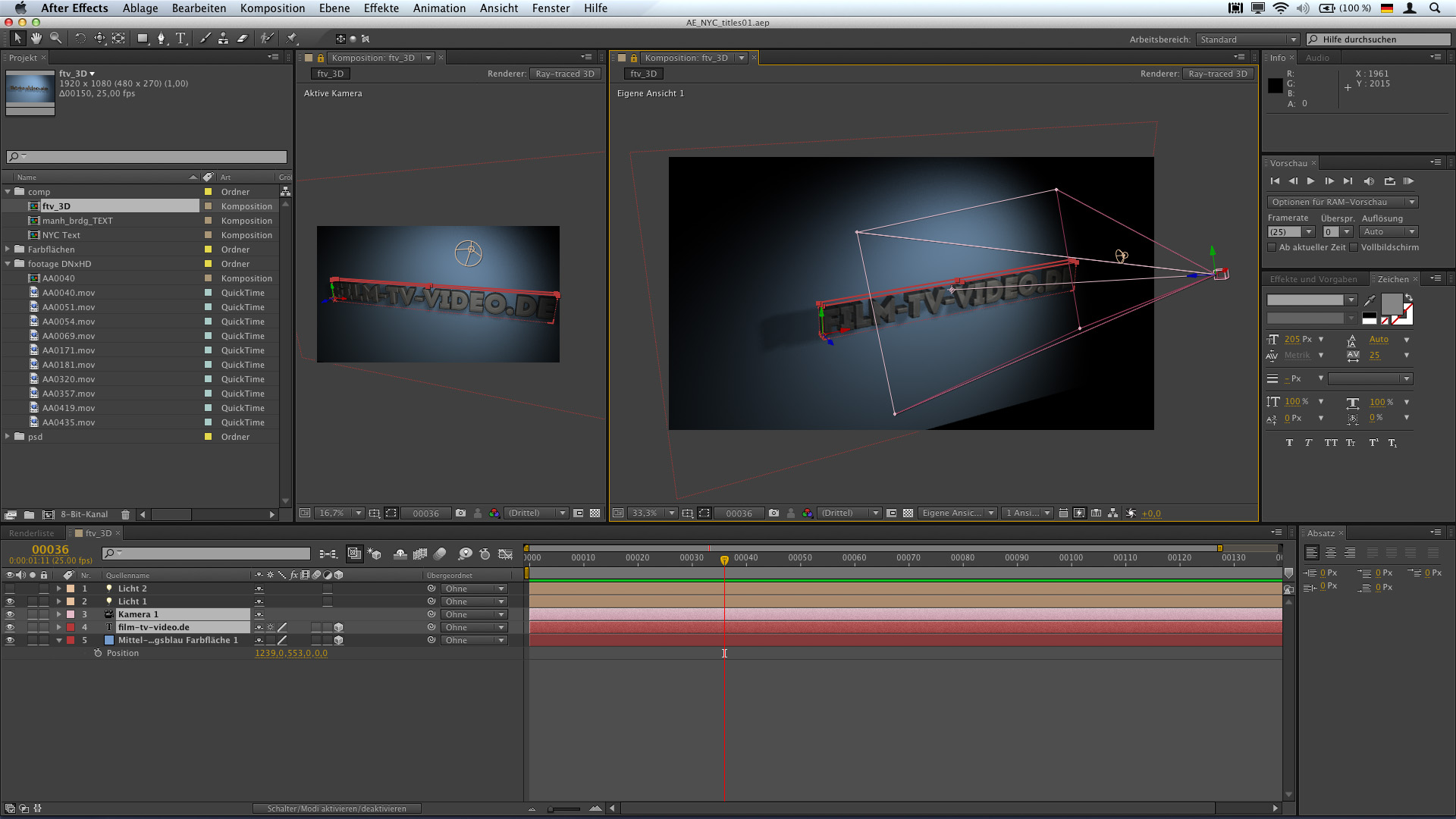The width and height of the screenshot is (1456, 819).
Task: Select the Horizontal Type tool
Action: tap(180, 38)
